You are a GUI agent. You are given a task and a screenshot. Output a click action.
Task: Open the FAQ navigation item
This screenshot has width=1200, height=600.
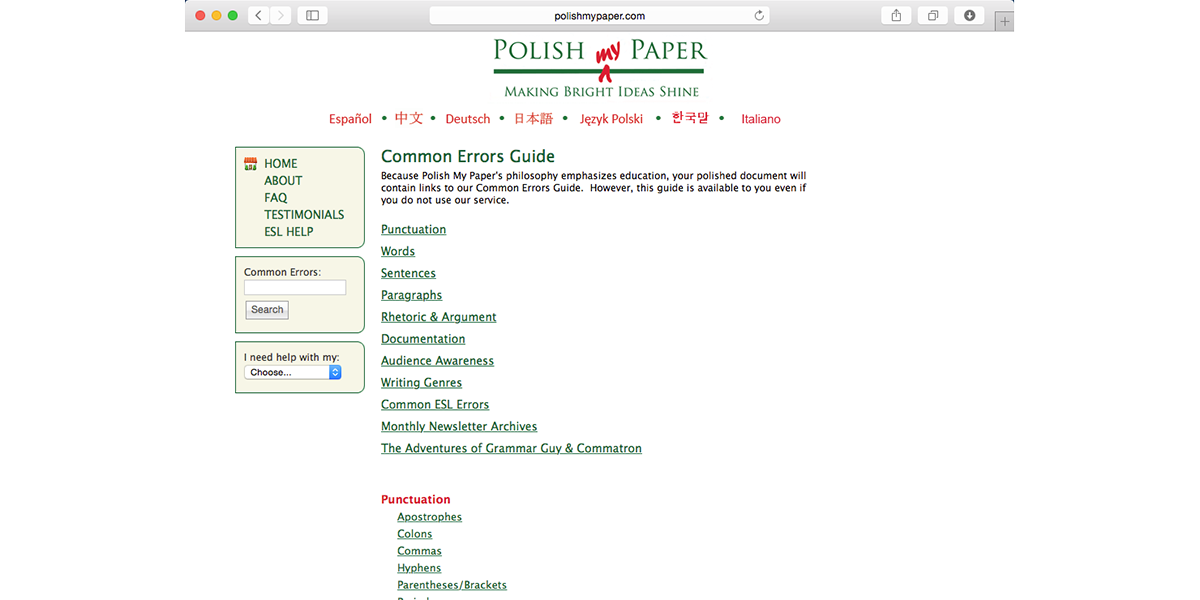point(276,198)
